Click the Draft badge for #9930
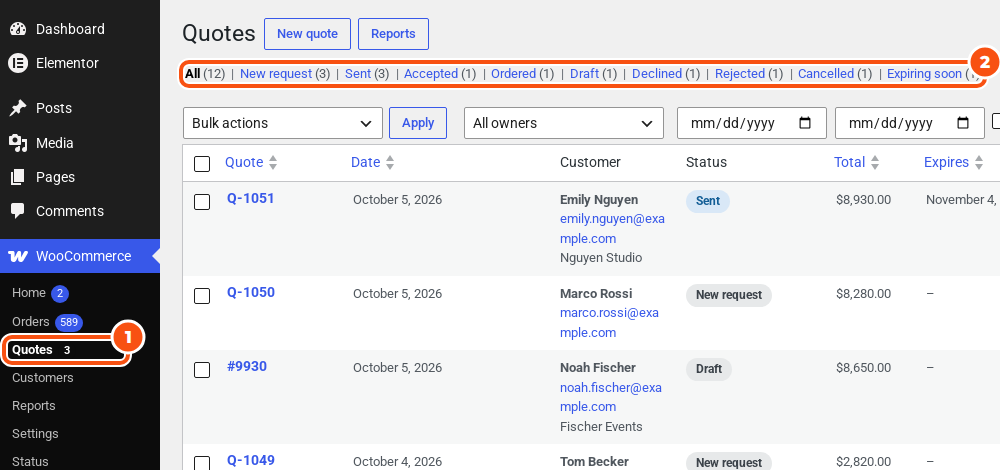 (709, 369)
